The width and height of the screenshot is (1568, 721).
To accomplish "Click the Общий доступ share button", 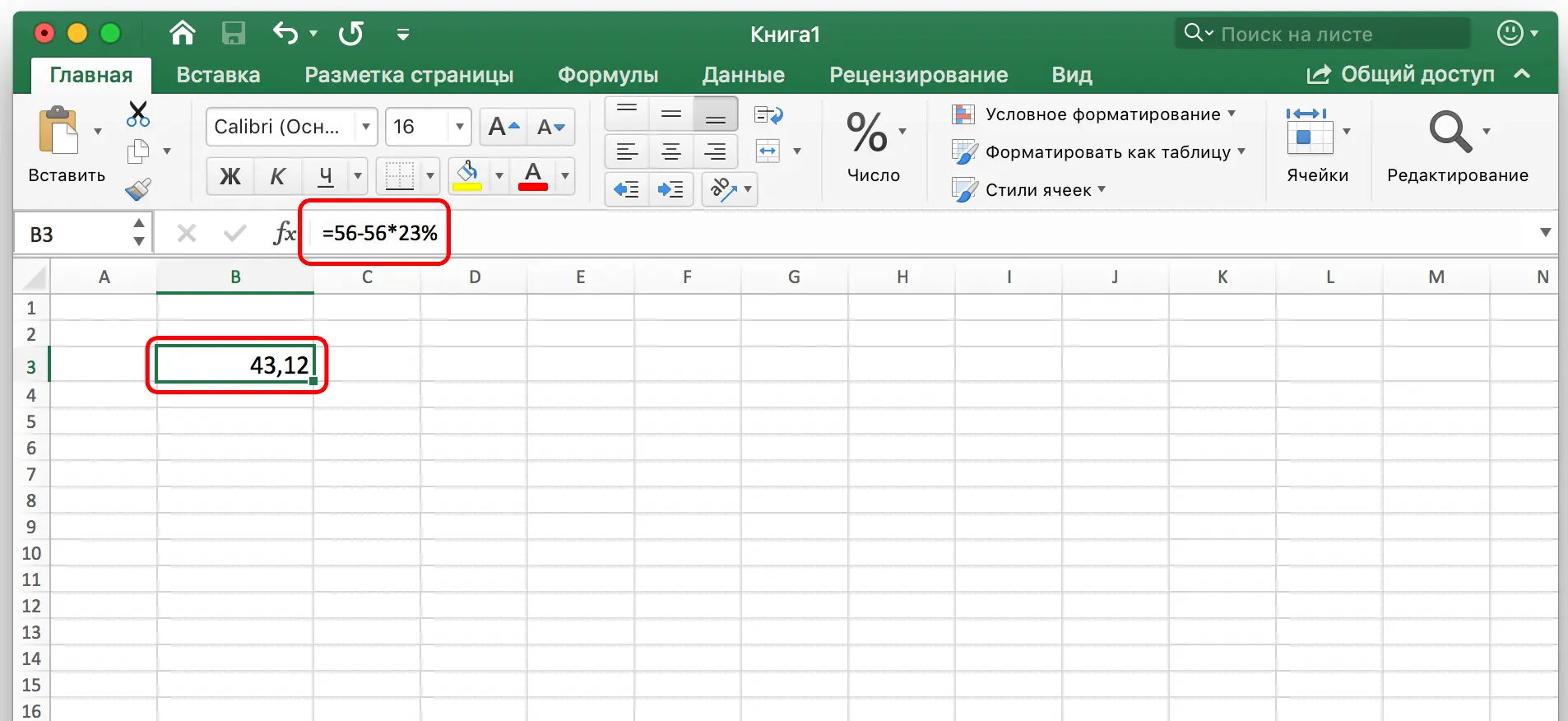I will (x=1400, y=74).
